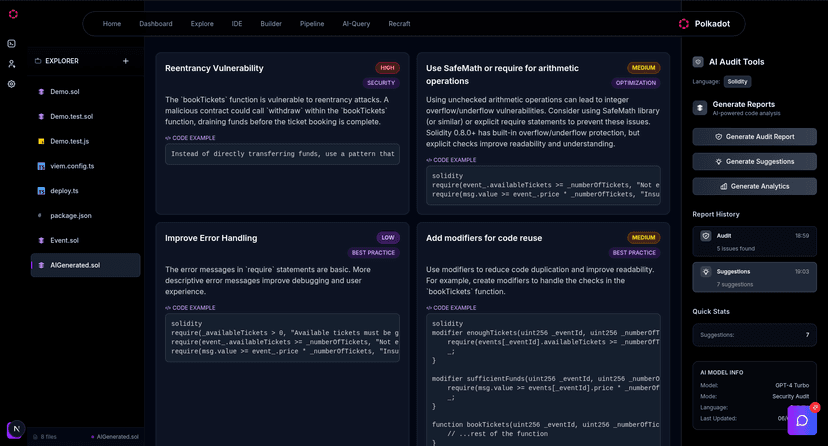The image size is (828, 446).
Task: Open the Pipeline tab
Action: (312, 24)
